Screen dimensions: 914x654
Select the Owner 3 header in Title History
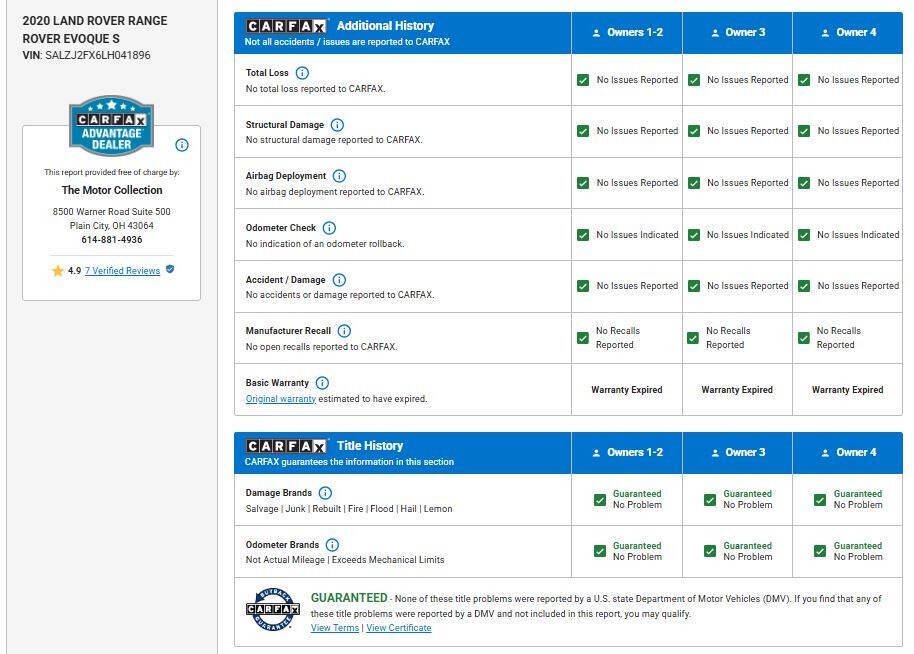point(737,452)
